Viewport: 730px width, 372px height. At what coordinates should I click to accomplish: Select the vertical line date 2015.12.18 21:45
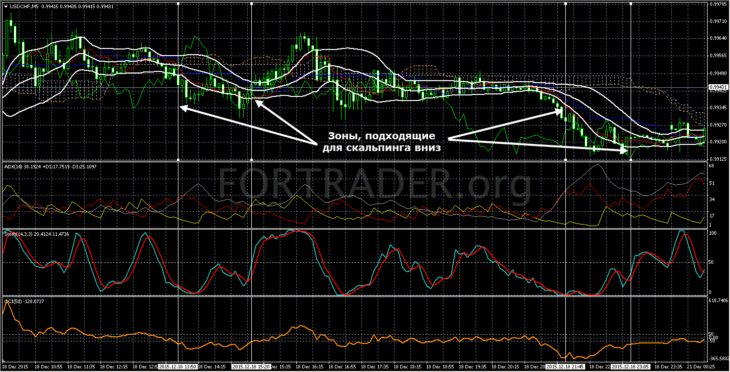565,367
